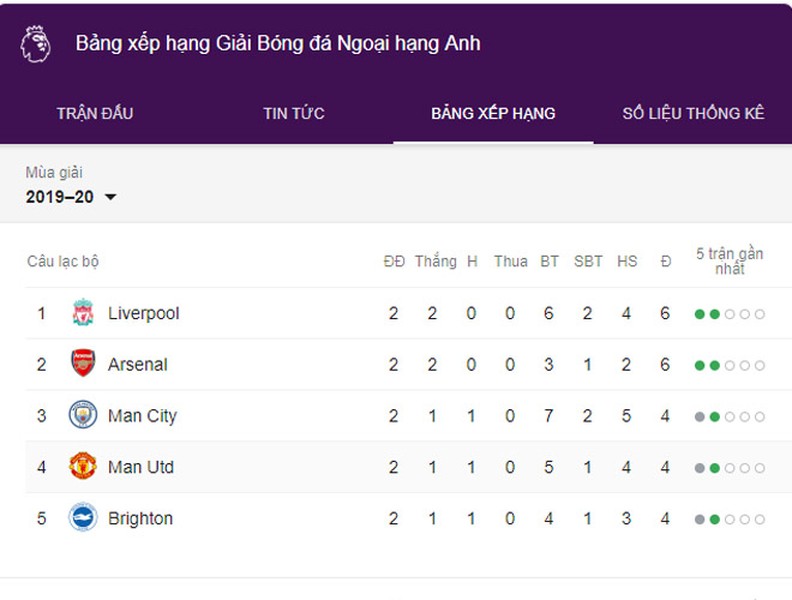Screen dimensions: 792x600
Task: Open the Arsenal team name link
Action: click(x=137, y=365)
